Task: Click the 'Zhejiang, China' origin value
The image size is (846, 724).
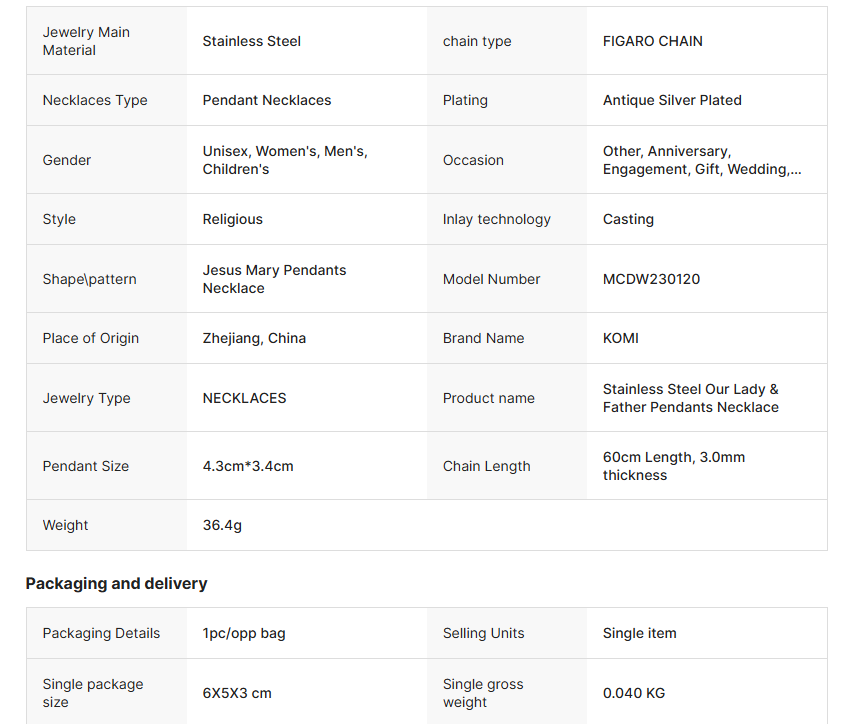Action: 254,338
